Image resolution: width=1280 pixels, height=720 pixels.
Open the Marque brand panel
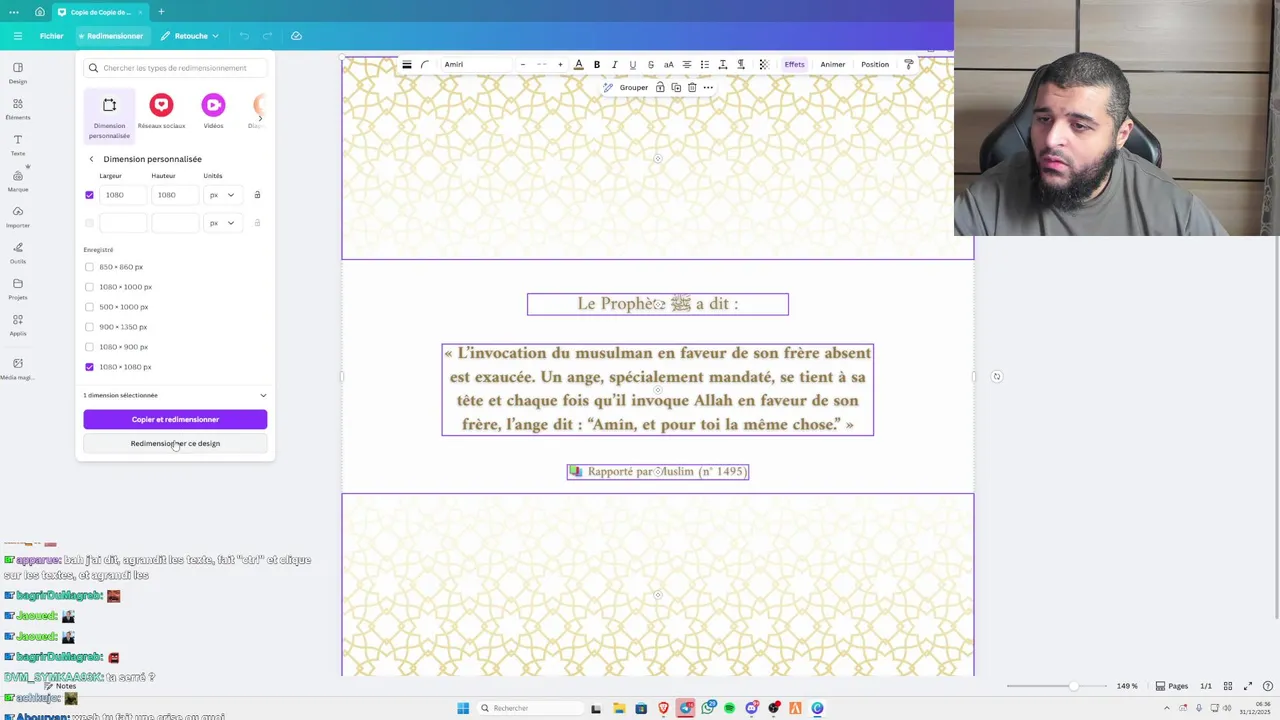[18, 181]
